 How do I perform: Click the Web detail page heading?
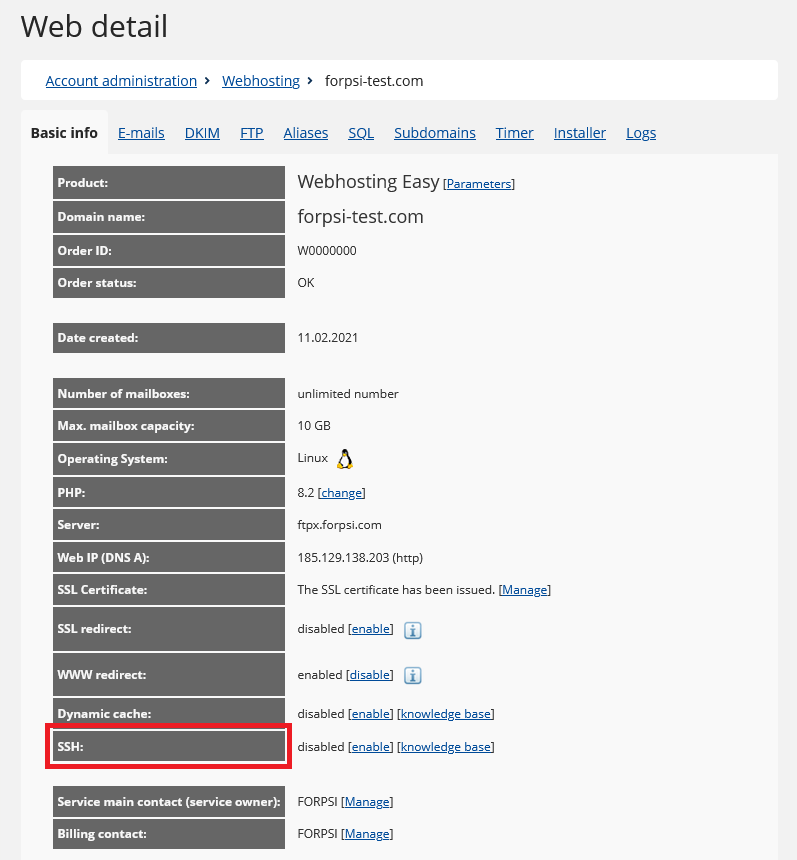94,26
